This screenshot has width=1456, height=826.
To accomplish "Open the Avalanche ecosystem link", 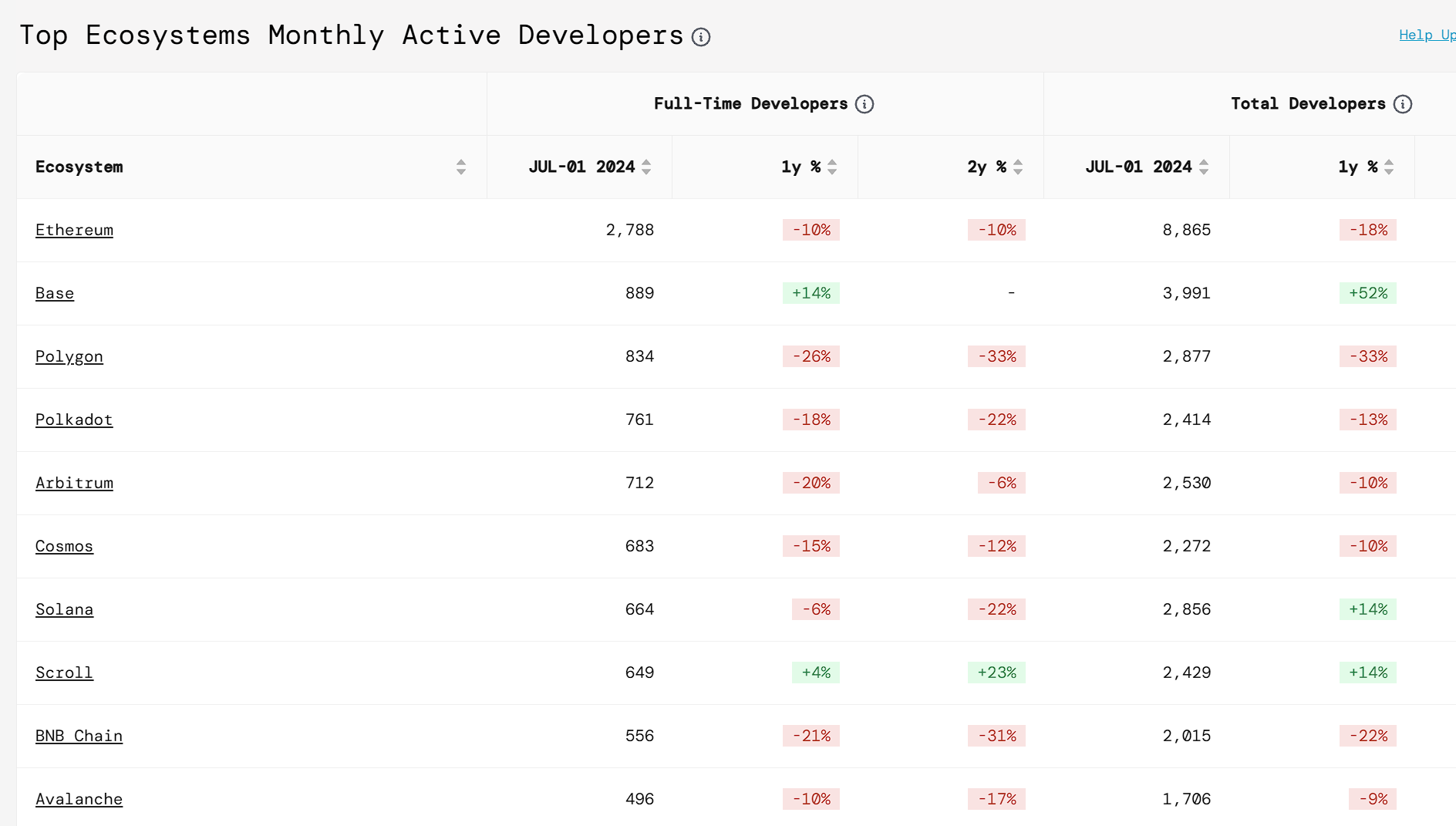I will 79,799.
